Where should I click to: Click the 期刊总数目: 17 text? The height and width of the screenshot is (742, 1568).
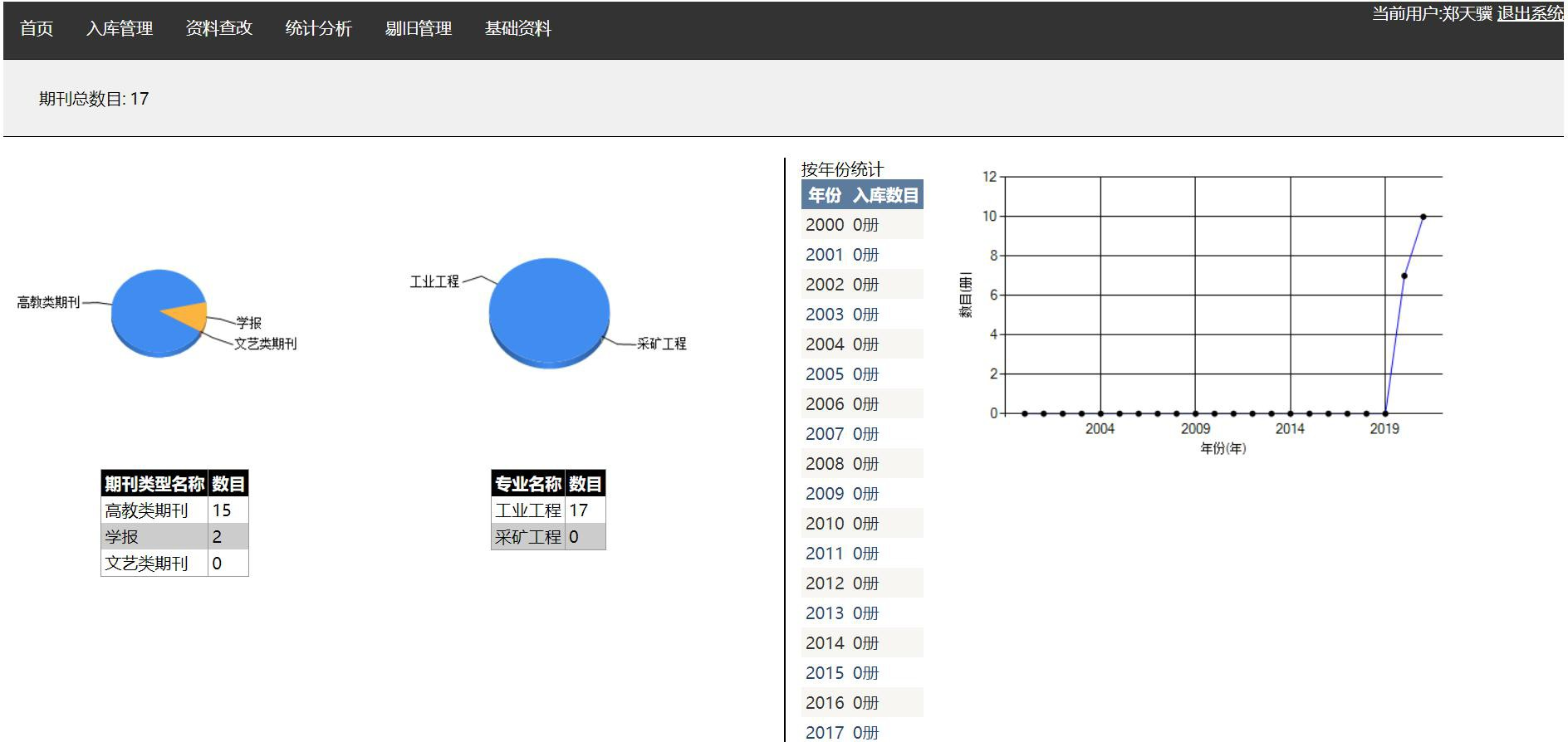[94, 99]
